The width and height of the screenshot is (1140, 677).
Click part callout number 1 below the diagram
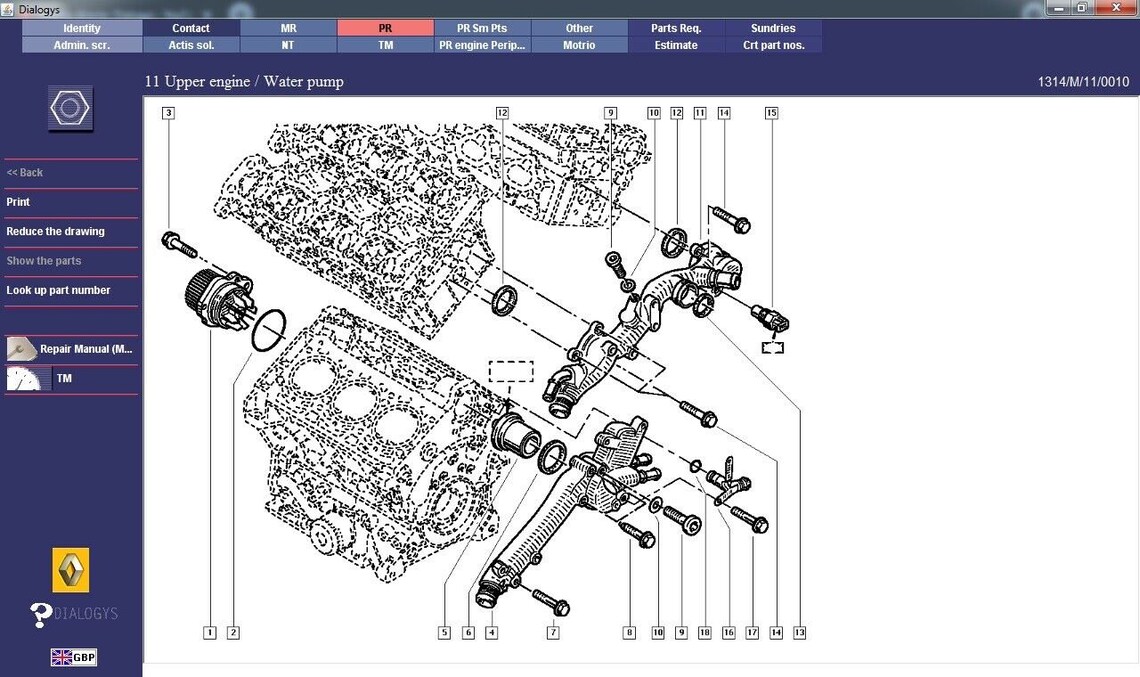pos(210,632)
